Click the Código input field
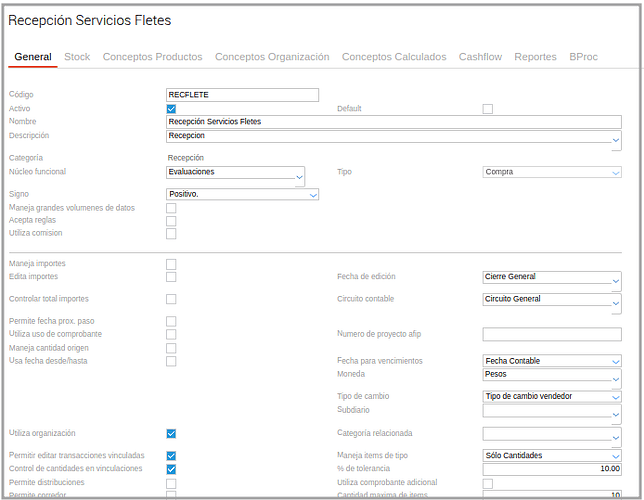Image resolution: width=644 pixels, height=500 pixels. pos(242,95)
